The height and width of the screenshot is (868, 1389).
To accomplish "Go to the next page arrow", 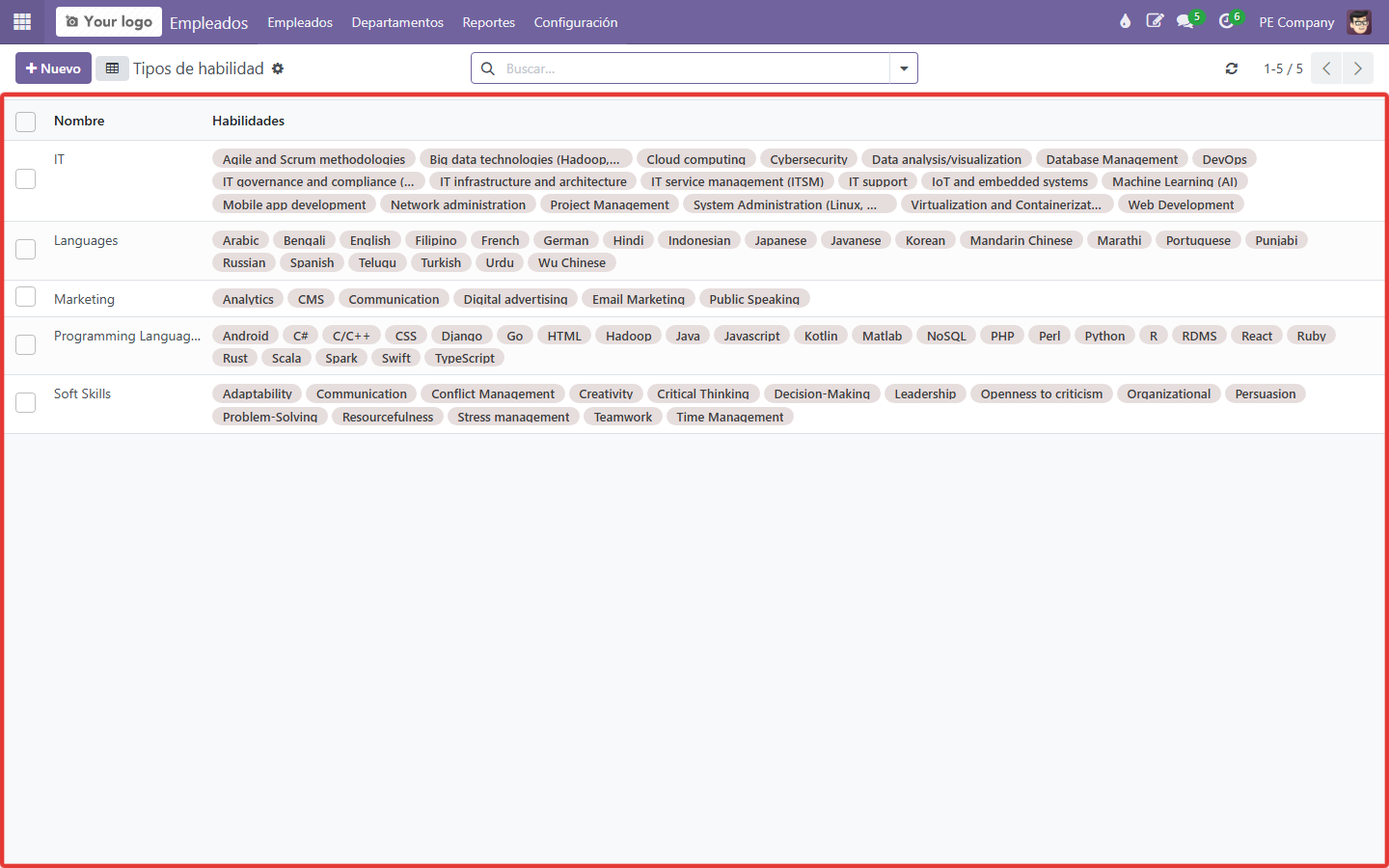I will pyautogui.click(x=1357, y=68).
